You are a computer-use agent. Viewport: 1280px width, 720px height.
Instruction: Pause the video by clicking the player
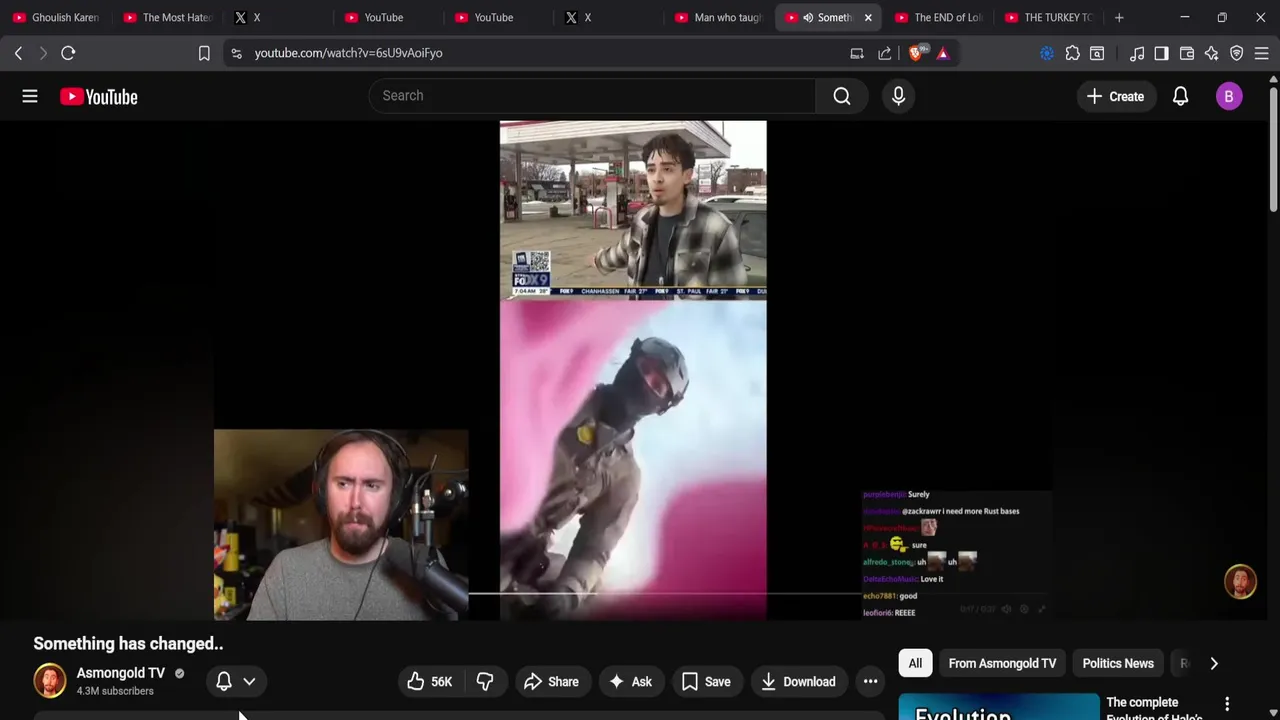633,370
